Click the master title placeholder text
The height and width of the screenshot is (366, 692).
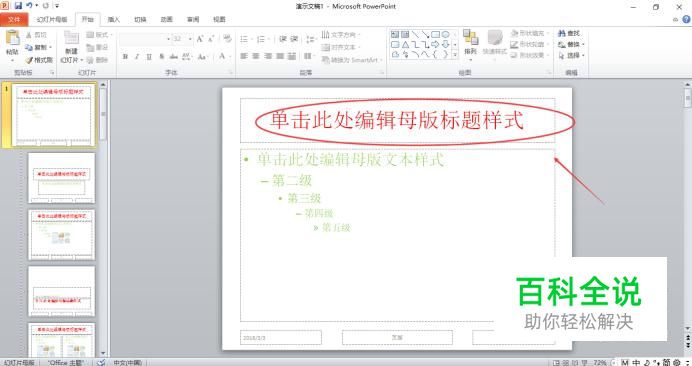[x=397, y=121]
